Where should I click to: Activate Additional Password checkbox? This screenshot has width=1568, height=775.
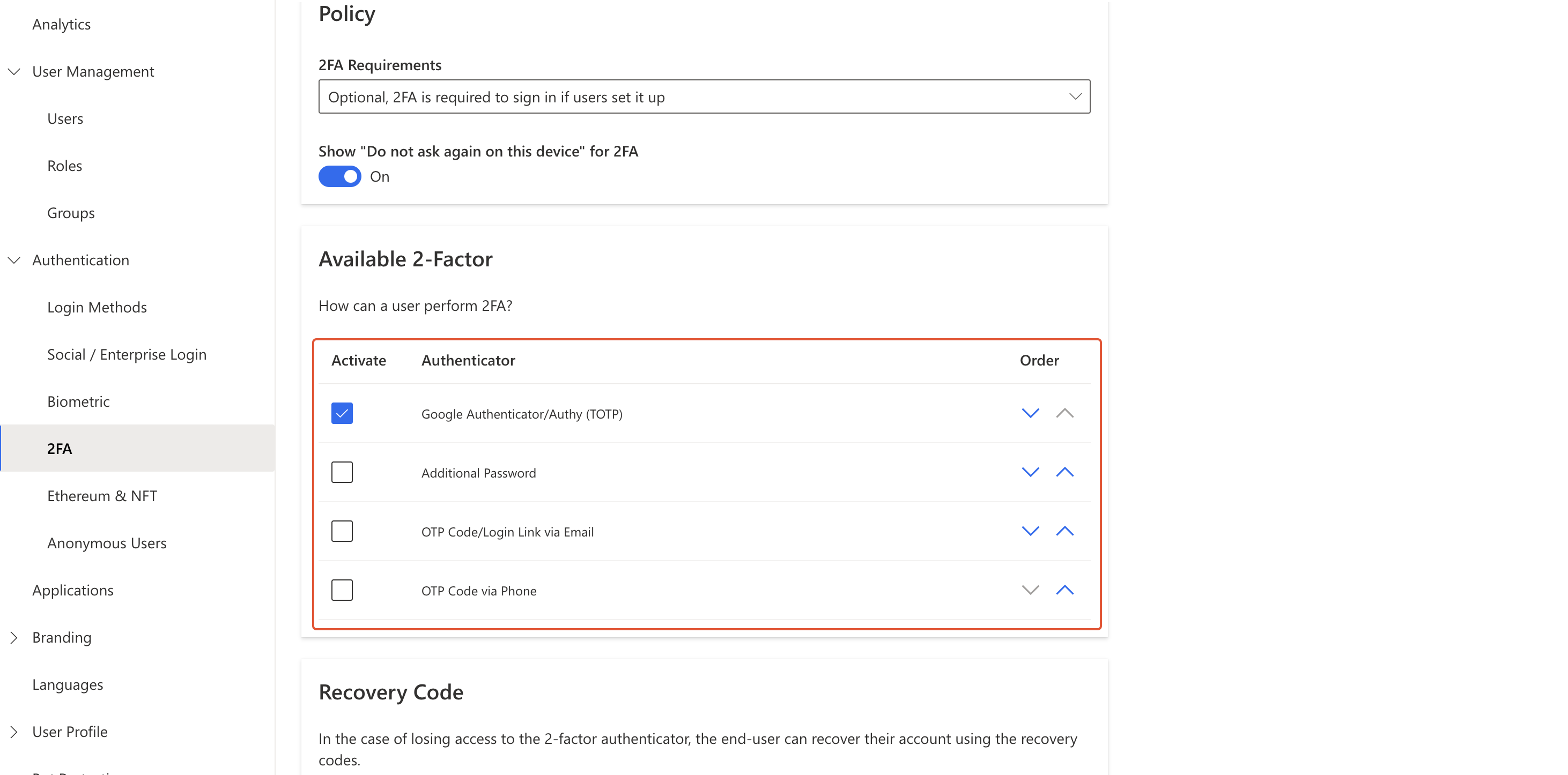point(342,472)
